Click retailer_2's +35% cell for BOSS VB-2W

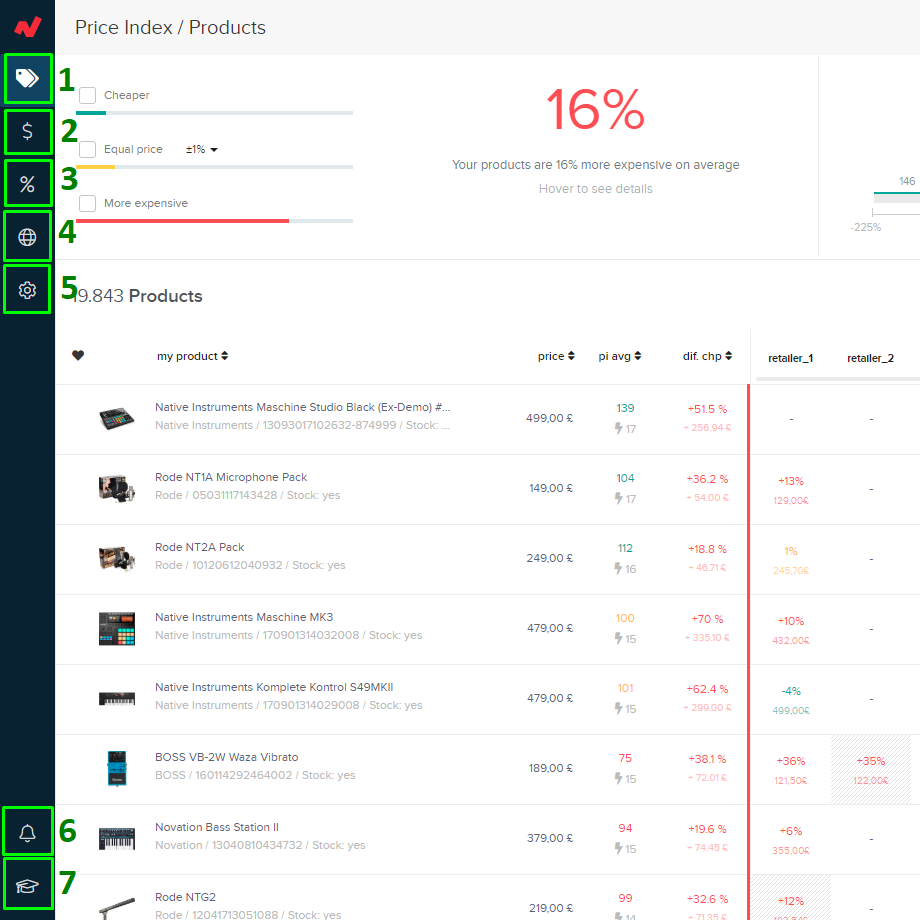[870, 769]
